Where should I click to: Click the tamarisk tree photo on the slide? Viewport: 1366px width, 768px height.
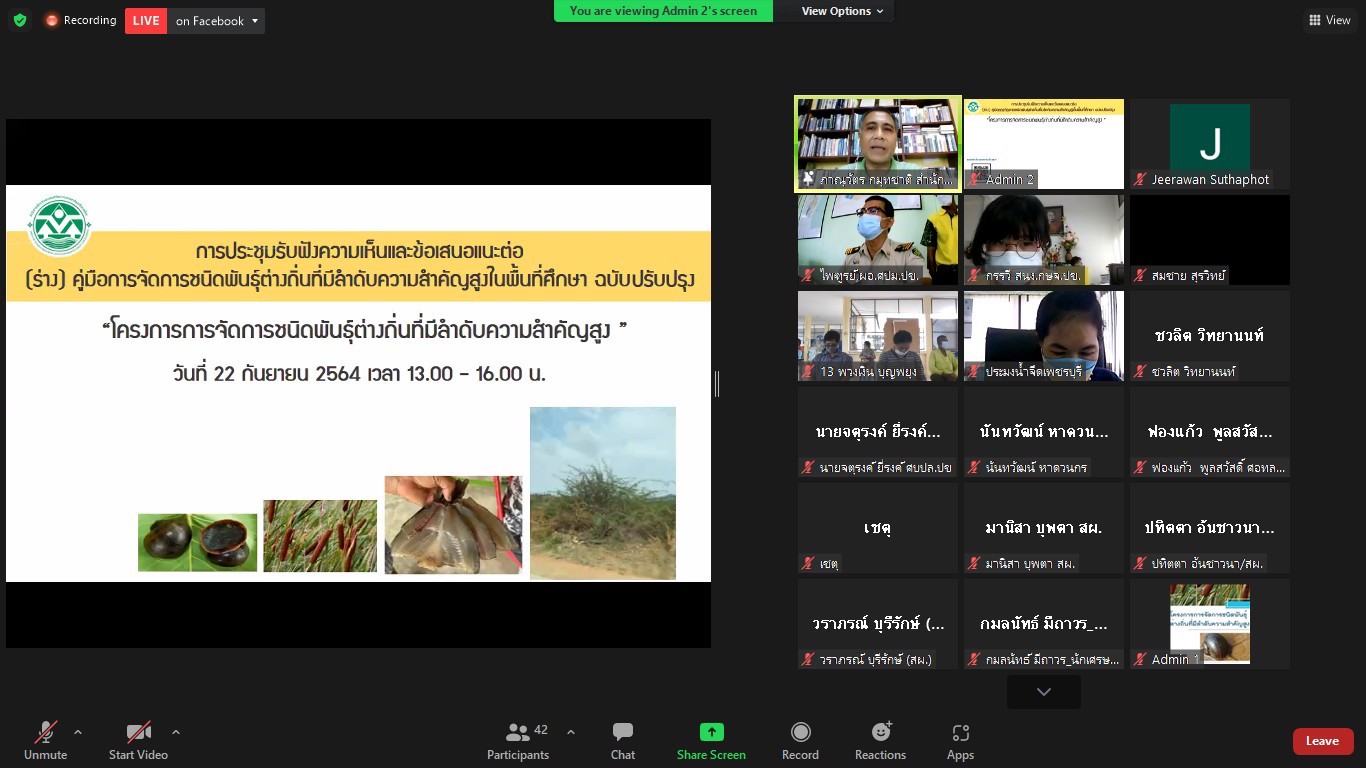coord(603,493)
